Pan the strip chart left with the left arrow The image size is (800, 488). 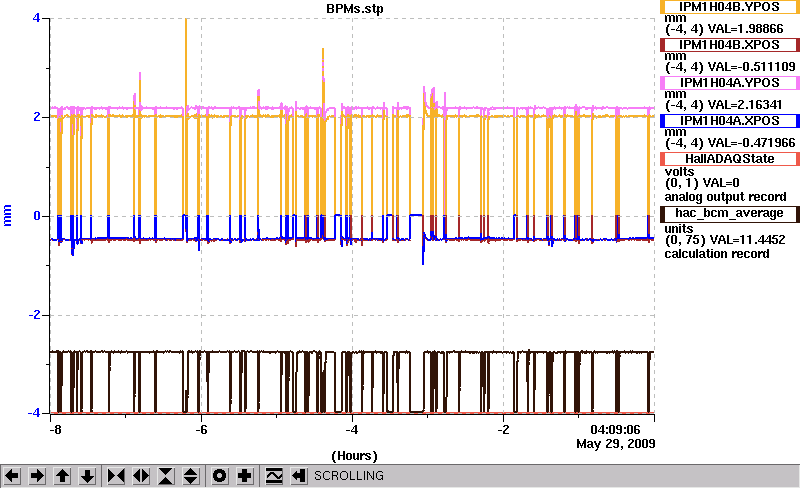(x=12, y=476)
